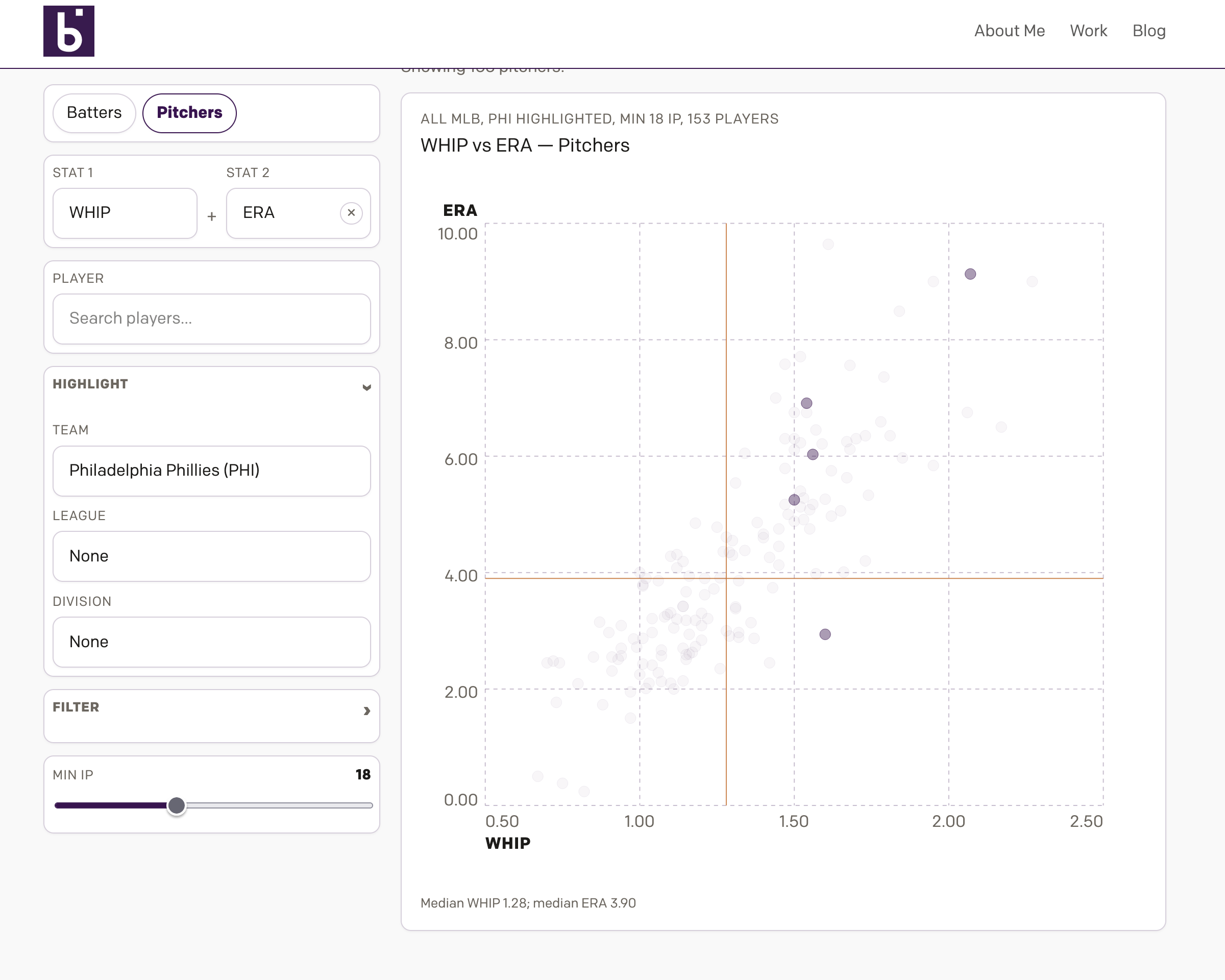Click the highlighted Phillies point with highest ERA
The width and height of the screenshot is (1225, 980).
(x=970, y=274)
